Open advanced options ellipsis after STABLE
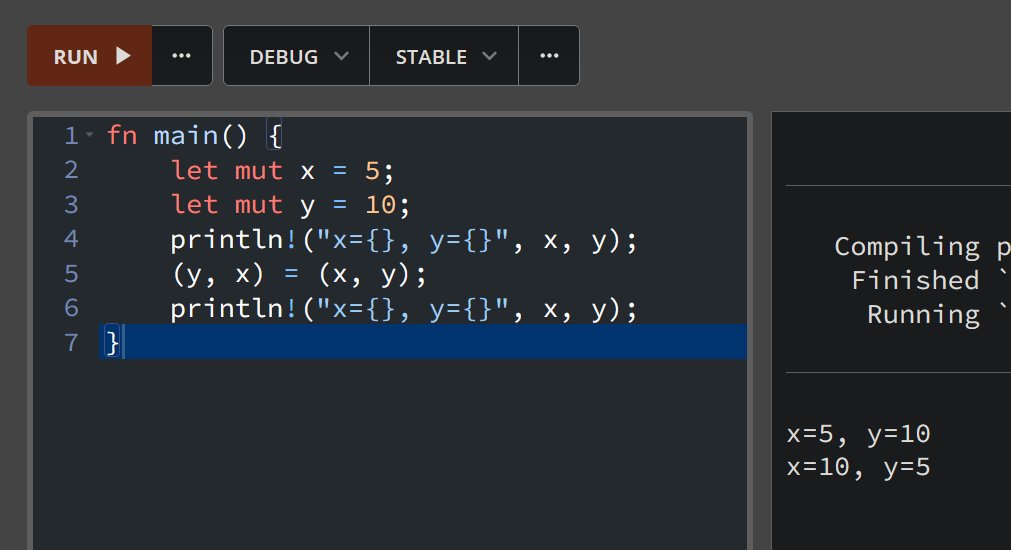The height and width of the screenshot is (550, 1011). (x=549, y=56)
